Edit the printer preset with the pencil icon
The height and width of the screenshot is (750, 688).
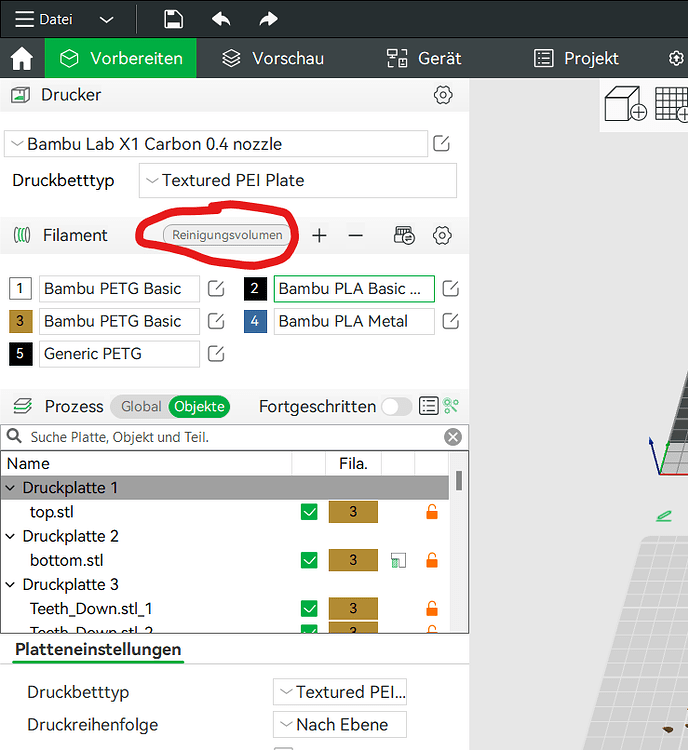point(441,143)
